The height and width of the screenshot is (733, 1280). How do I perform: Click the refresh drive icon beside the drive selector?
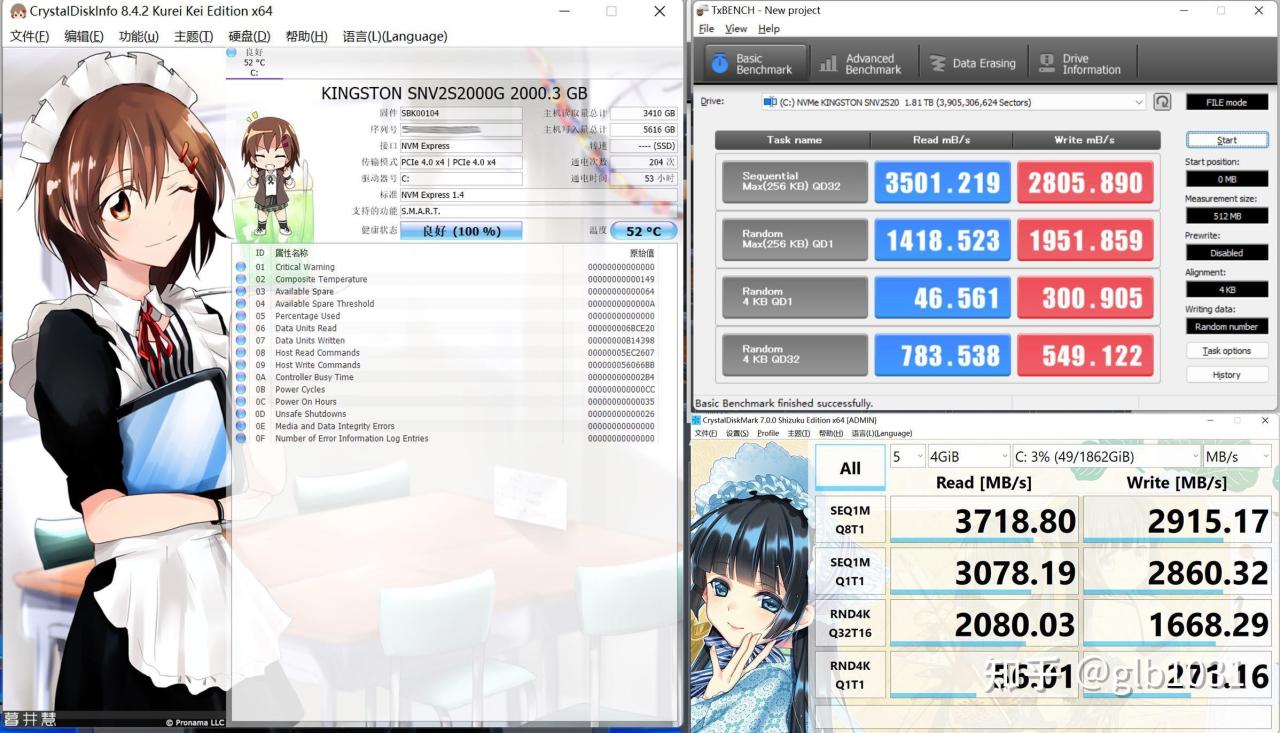point(1160,101)
